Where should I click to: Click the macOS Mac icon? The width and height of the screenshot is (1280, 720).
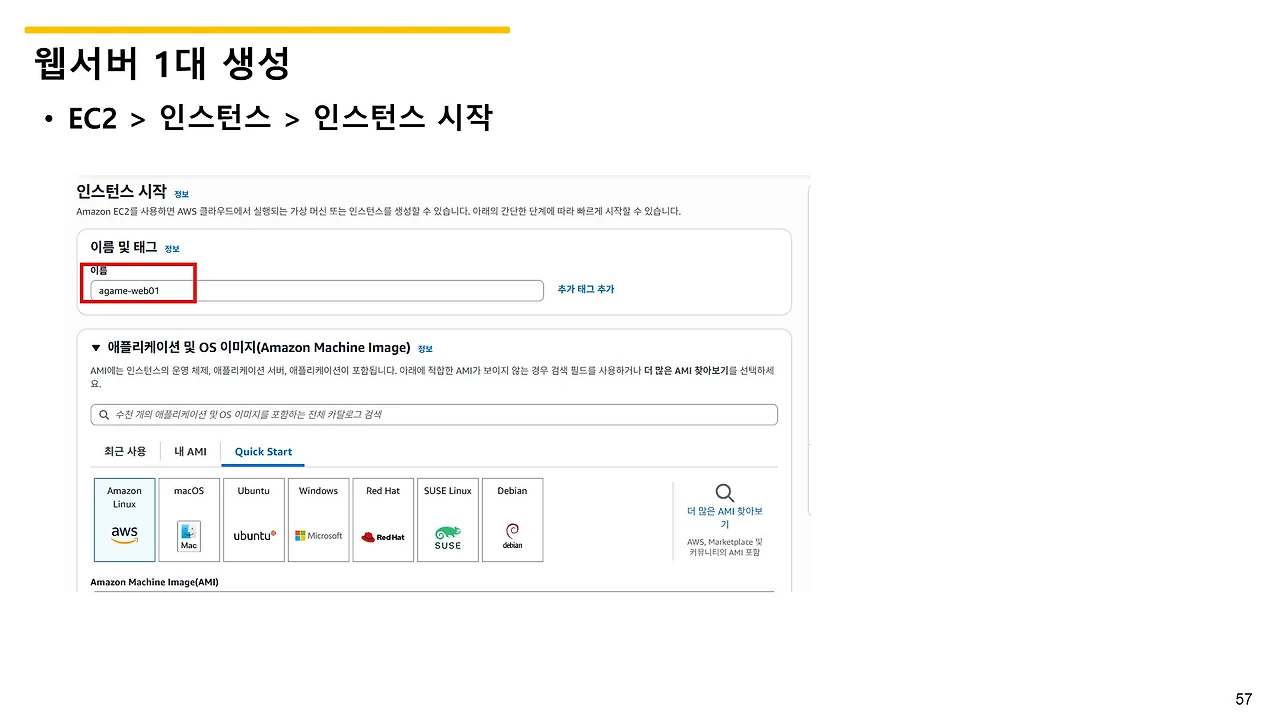(189, 537)
